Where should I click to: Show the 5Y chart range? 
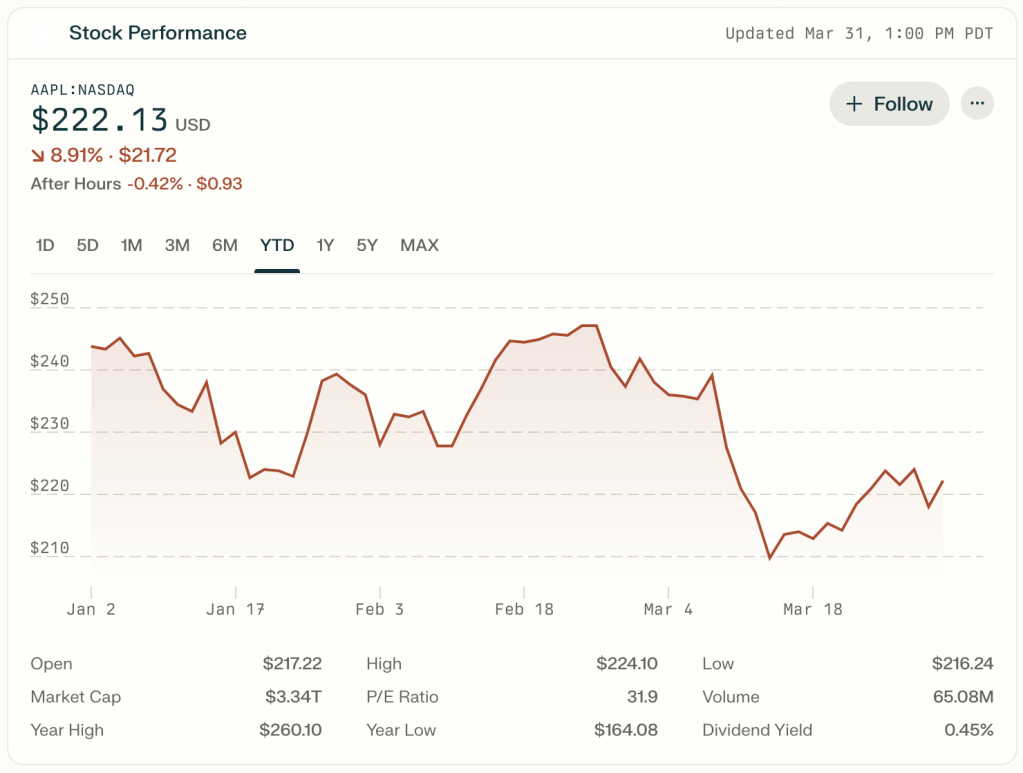pos(367,245)
